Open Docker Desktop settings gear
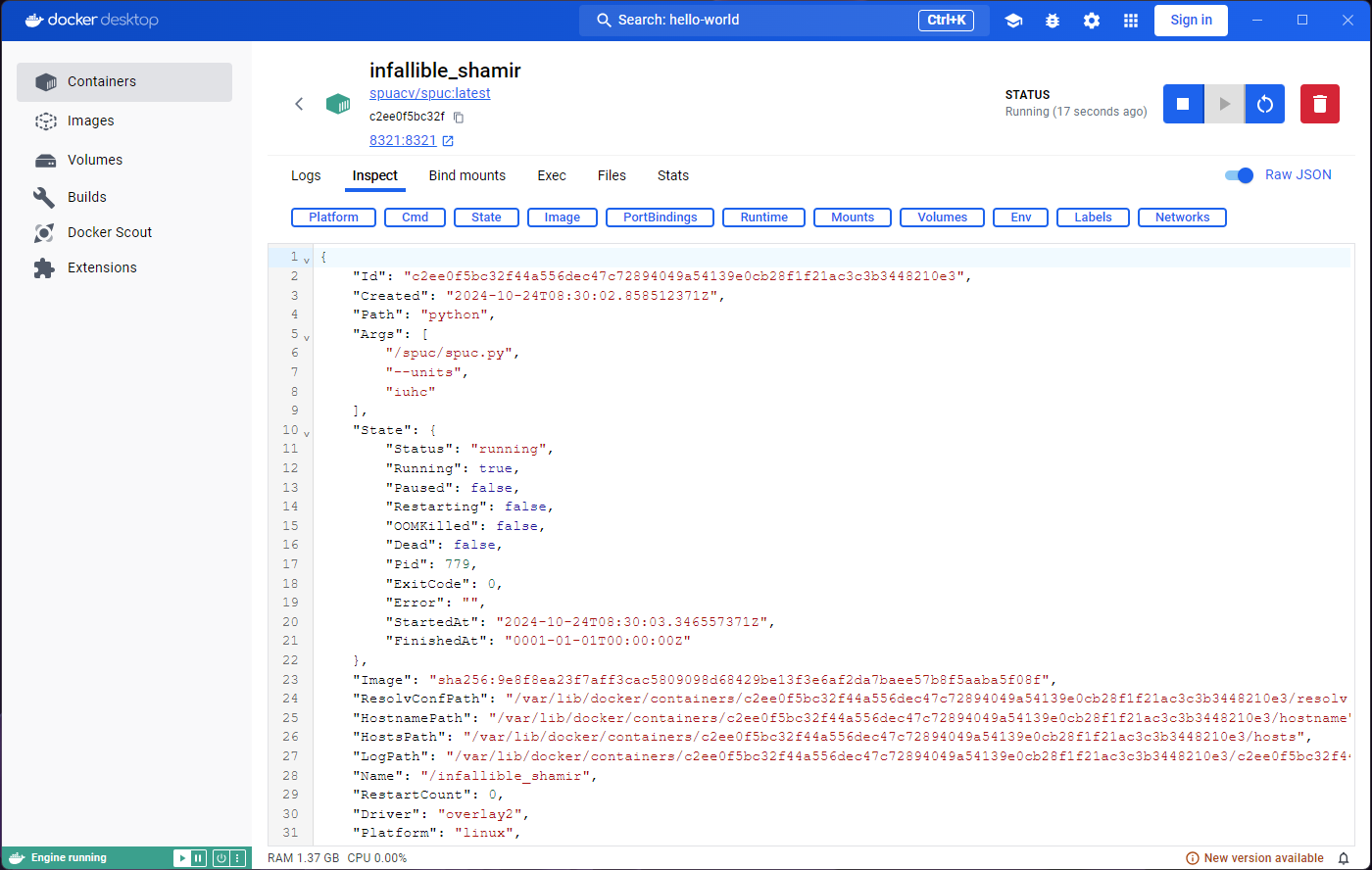The height and width of the screenshot is (870, 1372). click(1092, 21)
